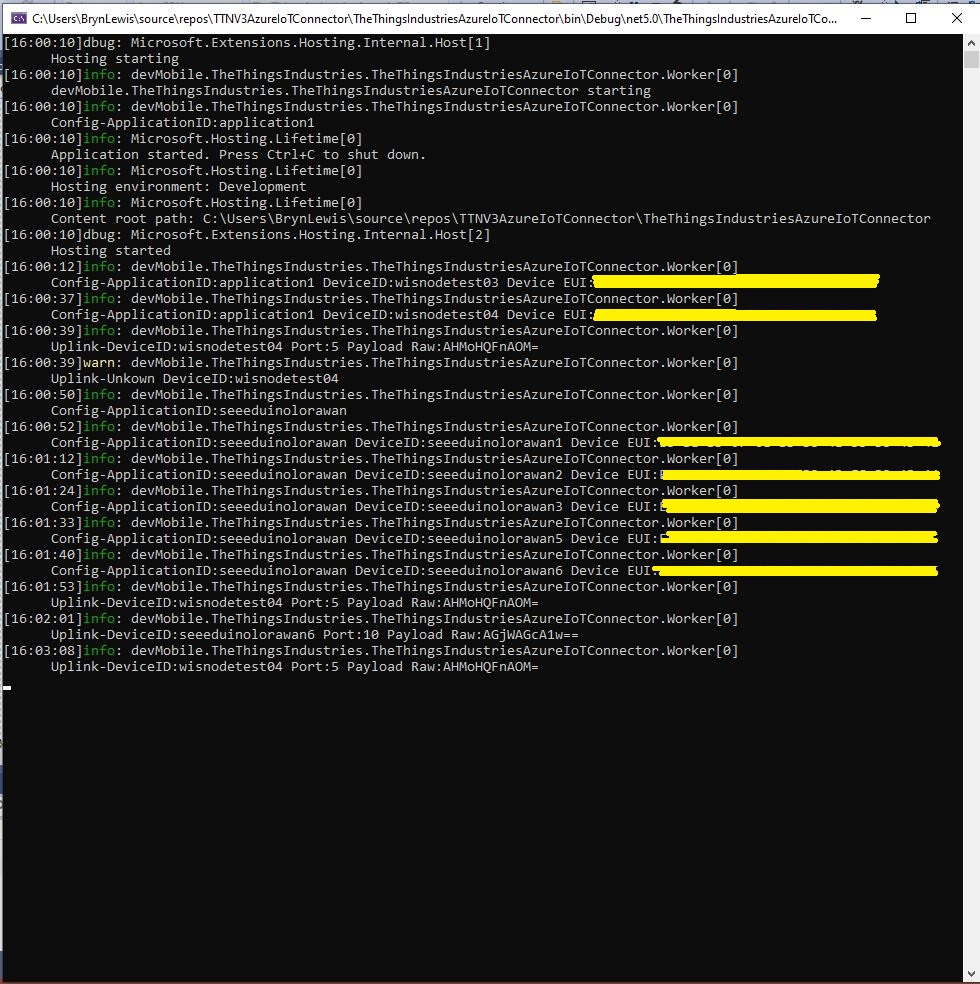Click the console app icon in title bar
Screen dimensions: 980x984
click(x=17, y=18)
